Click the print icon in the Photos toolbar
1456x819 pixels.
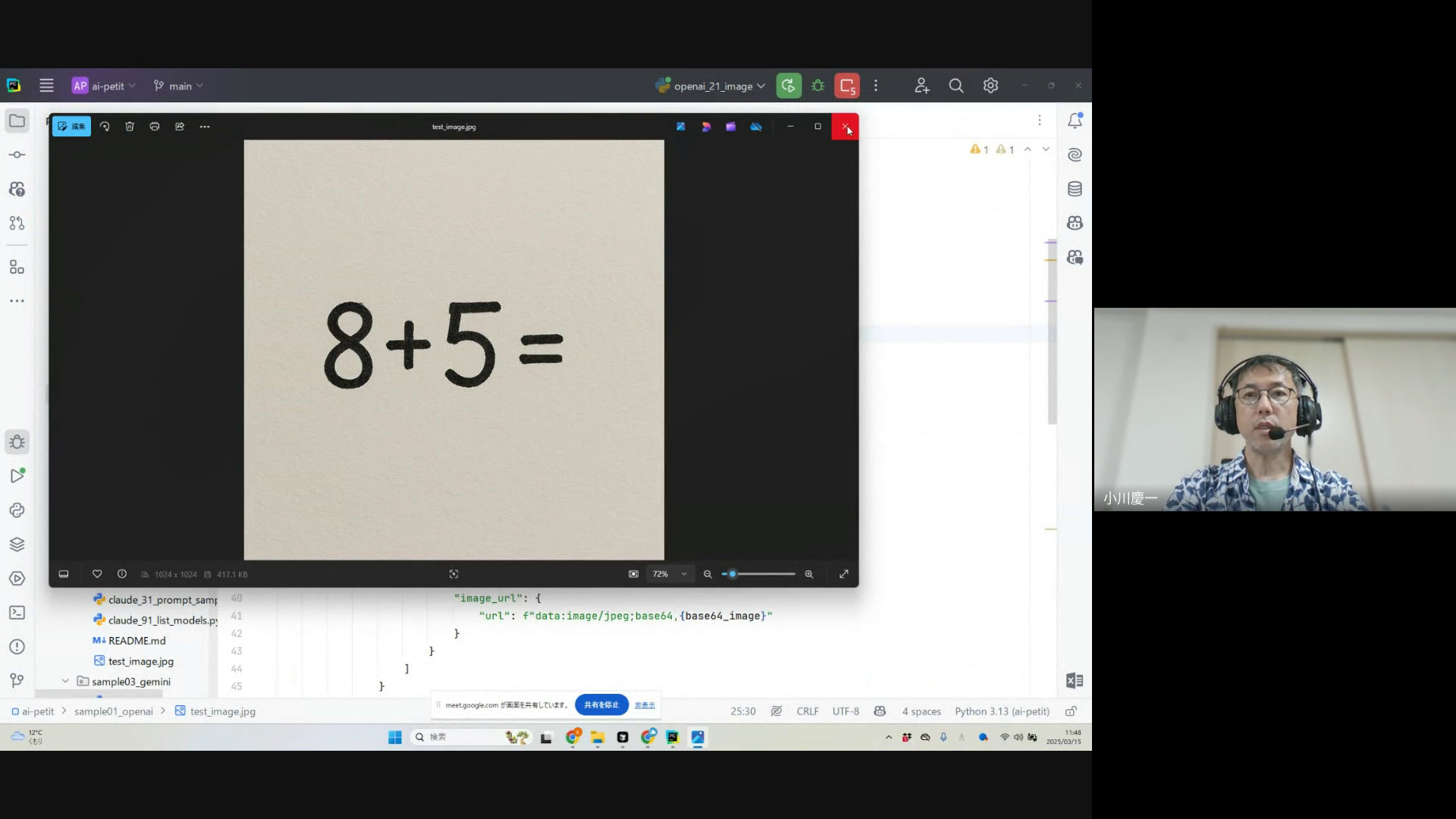pos(155,127)
